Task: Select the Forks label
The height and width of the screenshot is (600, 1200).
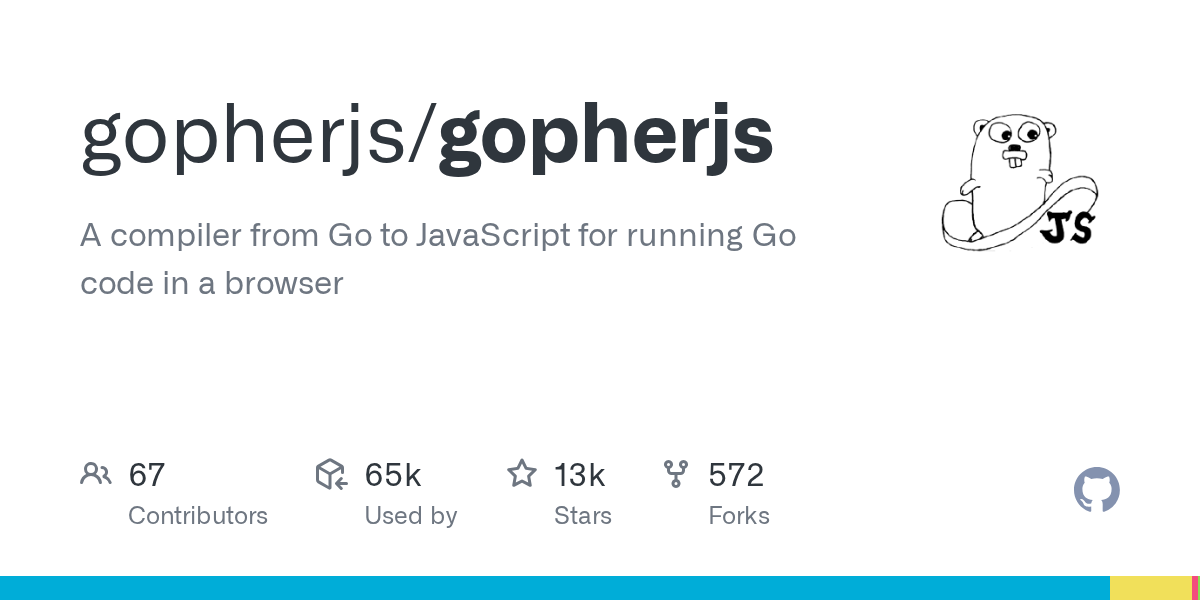Action: [739, 516]
